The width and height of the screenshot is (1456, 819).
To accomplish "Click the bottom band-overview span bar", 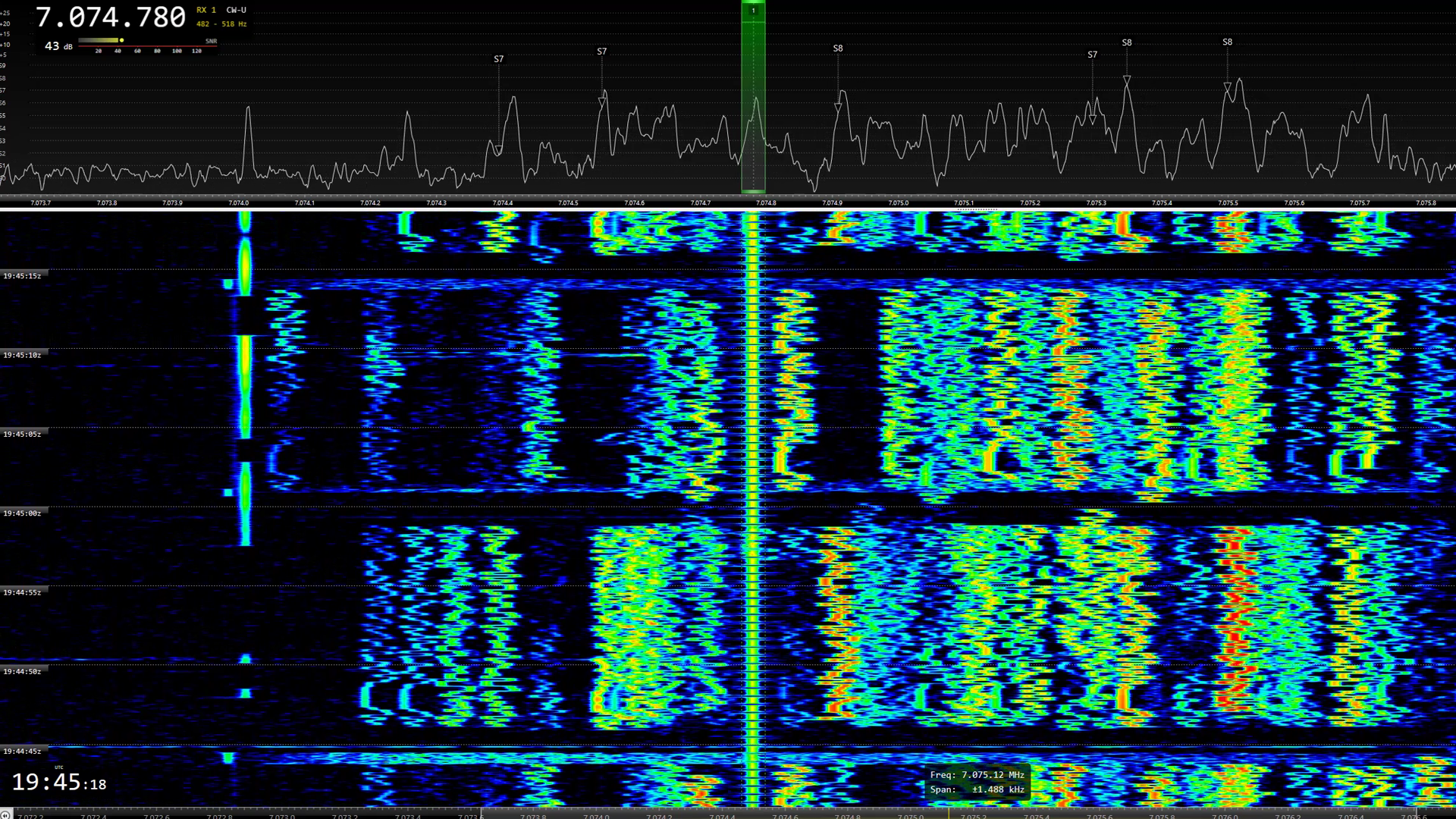I will coord(948,814).
